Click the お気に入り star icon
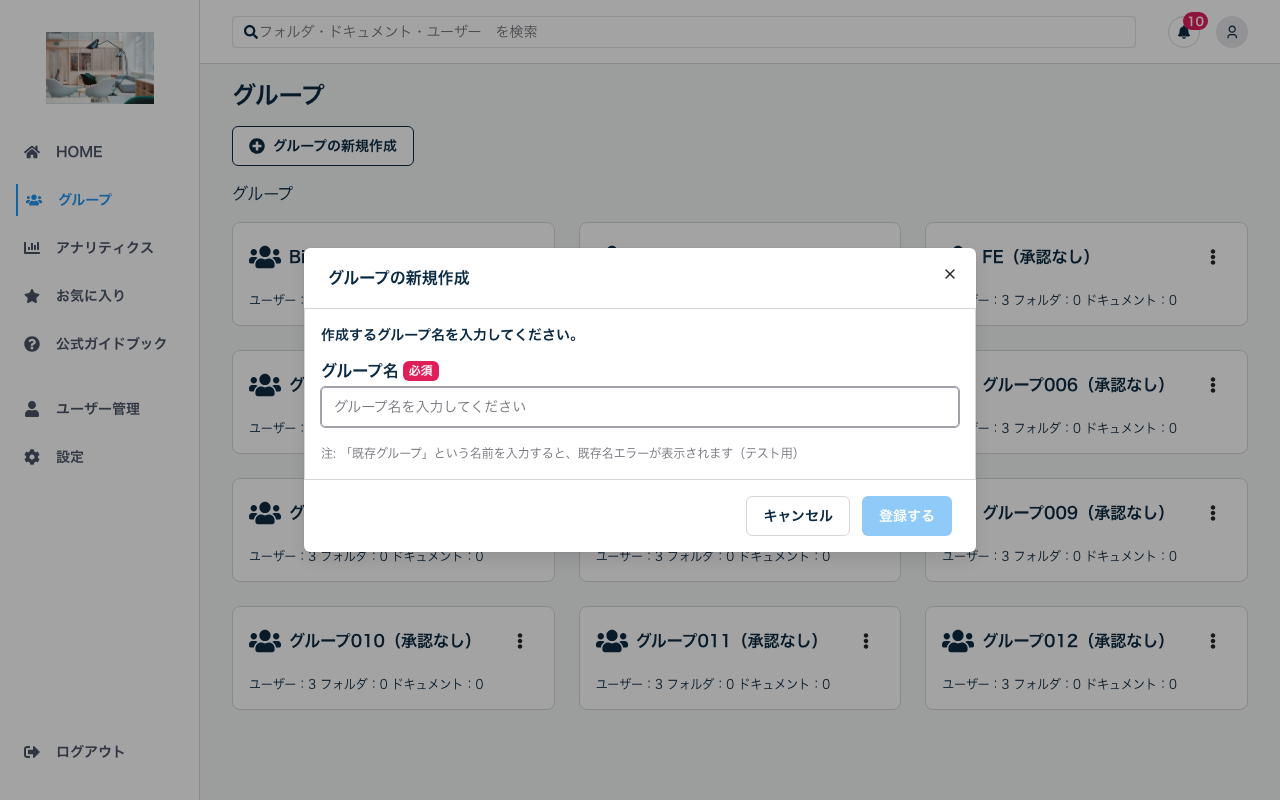Image resolution: width=1280 pixels, height=800 pixels. pyautogui.click(x=32, y=295)
